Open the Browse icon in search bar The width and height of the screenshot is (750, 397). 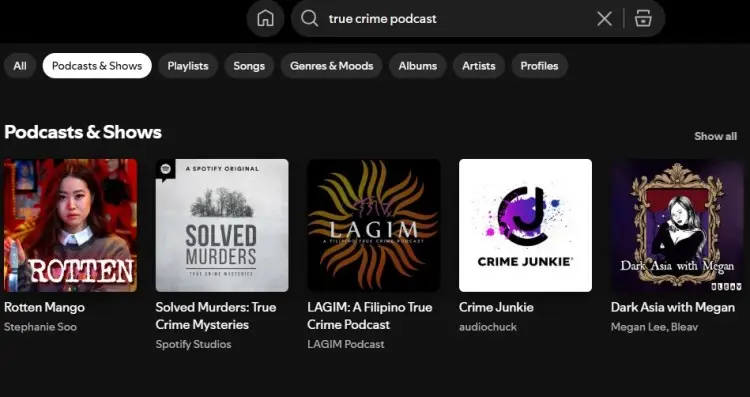pyautogui.click(x=643, y=19)
